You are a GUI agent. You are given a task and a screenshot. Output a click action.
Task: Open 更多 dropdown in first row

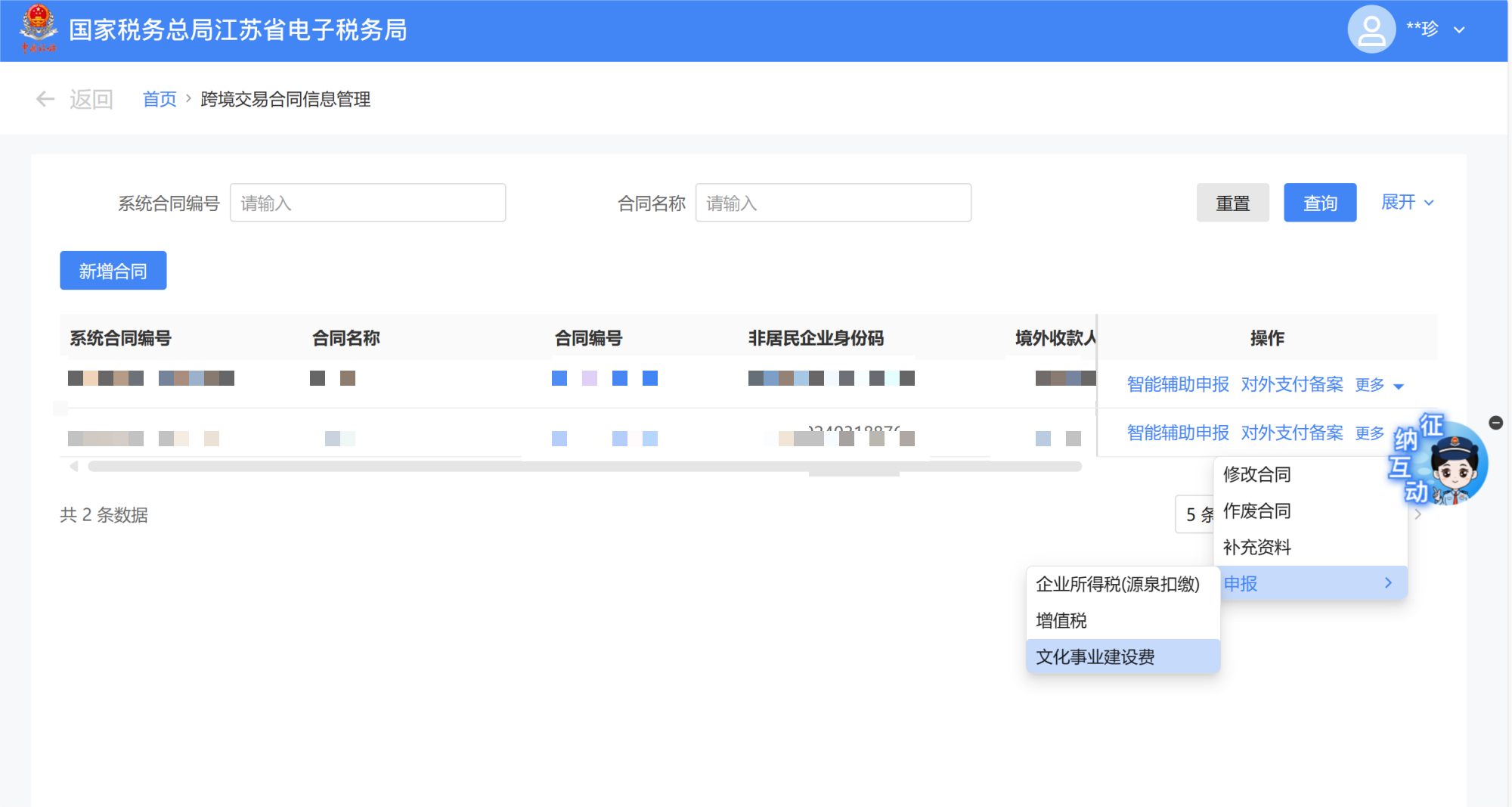click(1379, 385)
